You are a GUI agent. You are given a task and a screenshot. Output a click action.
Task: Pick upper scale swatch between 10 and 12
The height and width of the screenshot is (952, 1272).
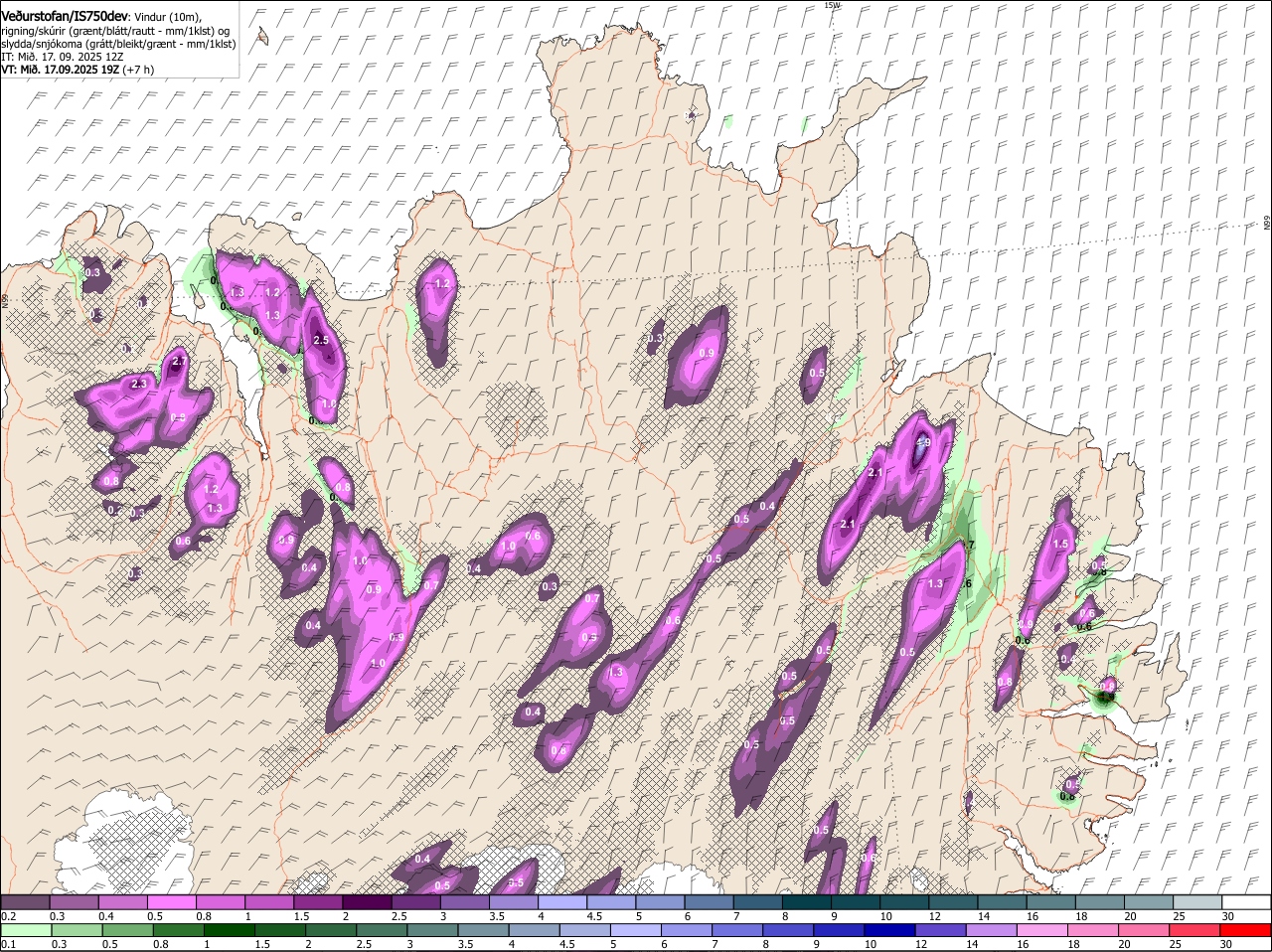pos(904,902)
